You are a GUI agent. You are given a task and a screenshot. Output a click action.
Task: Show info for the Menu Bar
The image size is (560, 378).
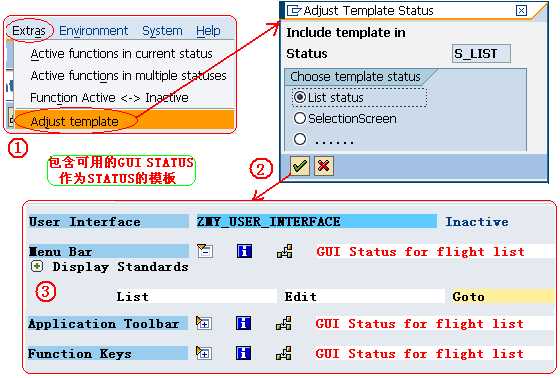pos(244,251)
